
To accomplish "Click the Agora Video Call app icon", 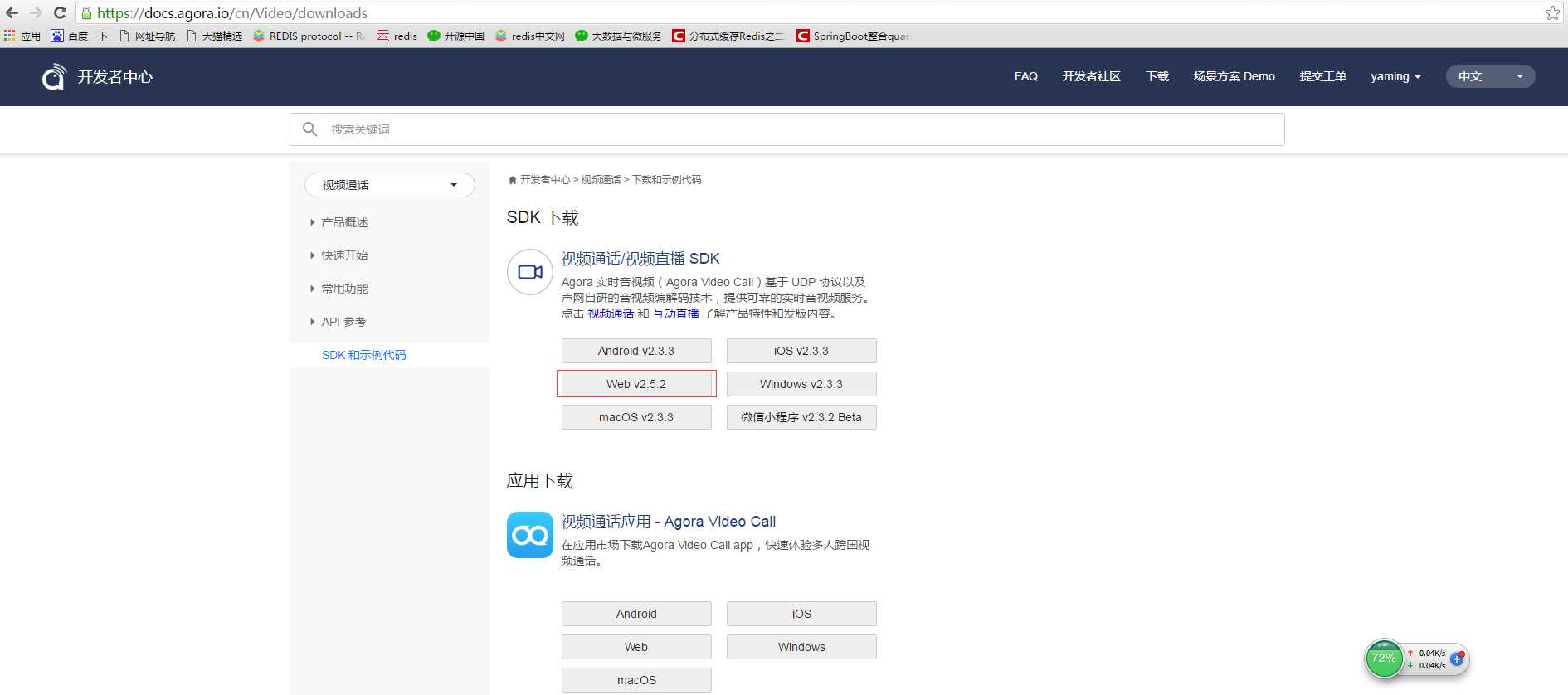I will pos(530,535).
